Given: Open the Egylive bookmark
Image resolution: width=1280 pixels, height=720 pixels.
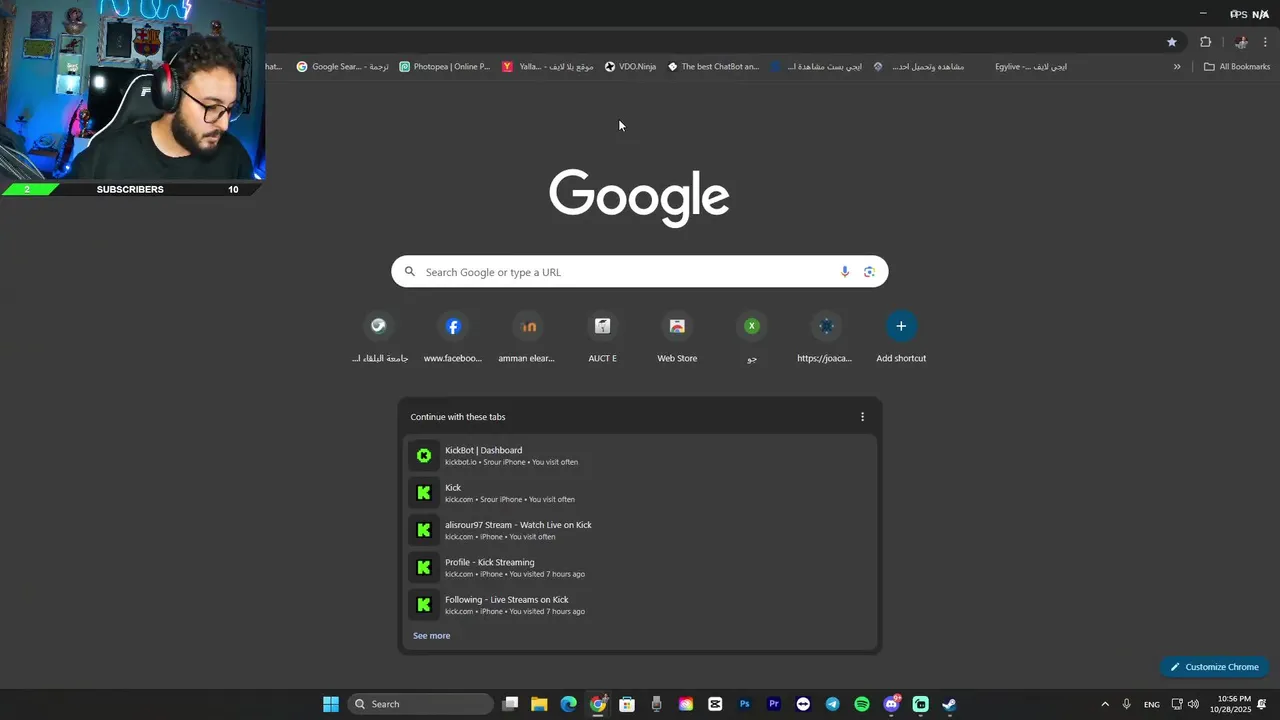Looking at the screenshot, I should [x=1031, y=67].
